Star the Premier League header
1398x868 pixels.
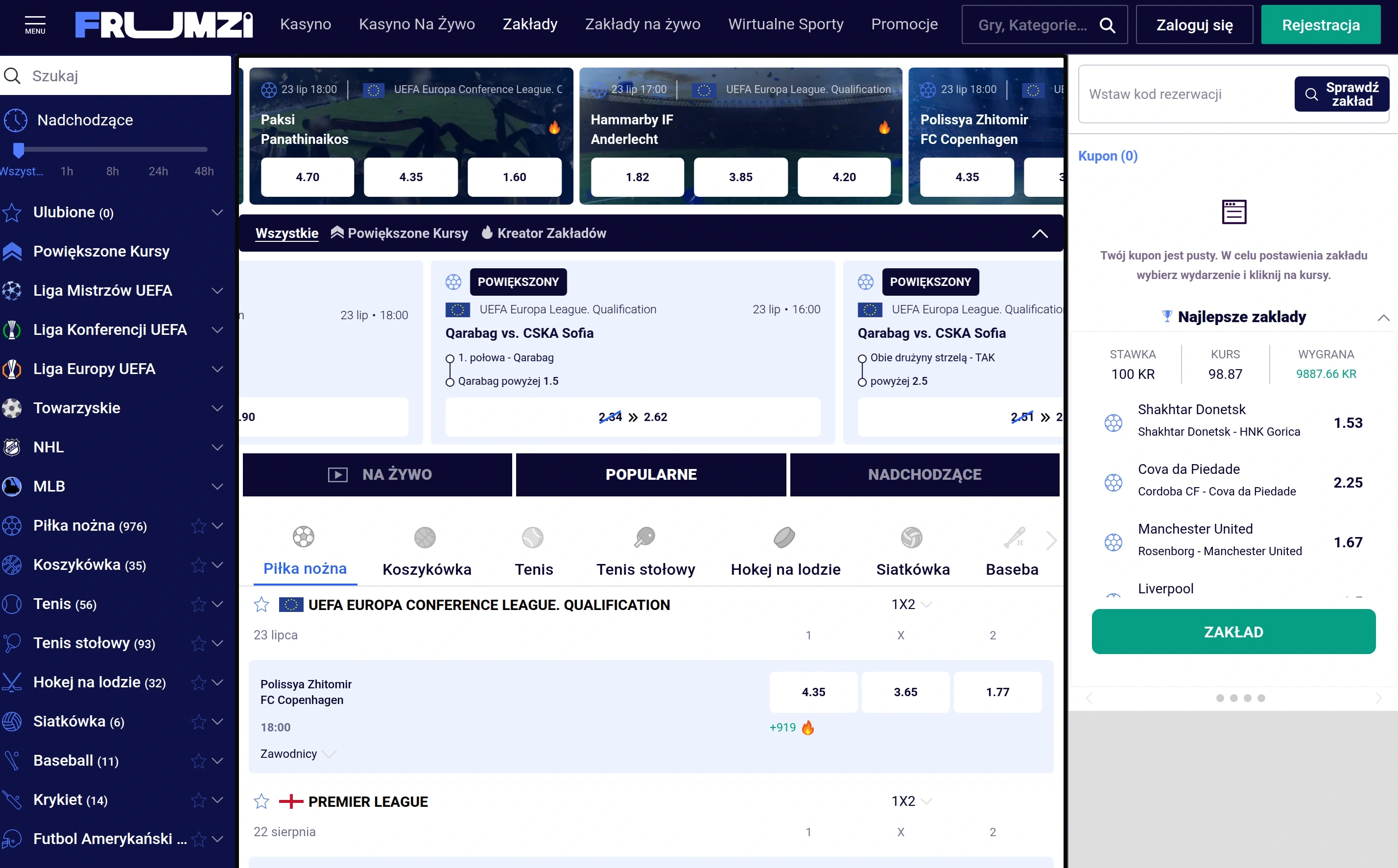coord(261,801)
